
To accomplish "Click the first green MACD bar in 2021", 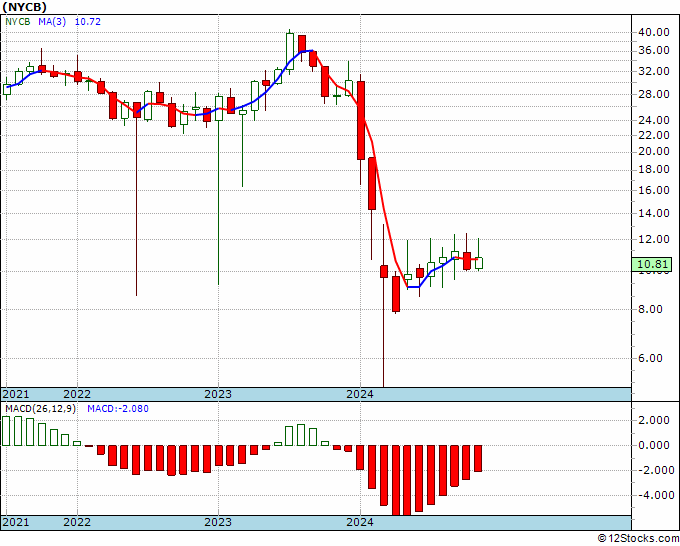I will tap(6, 431).
